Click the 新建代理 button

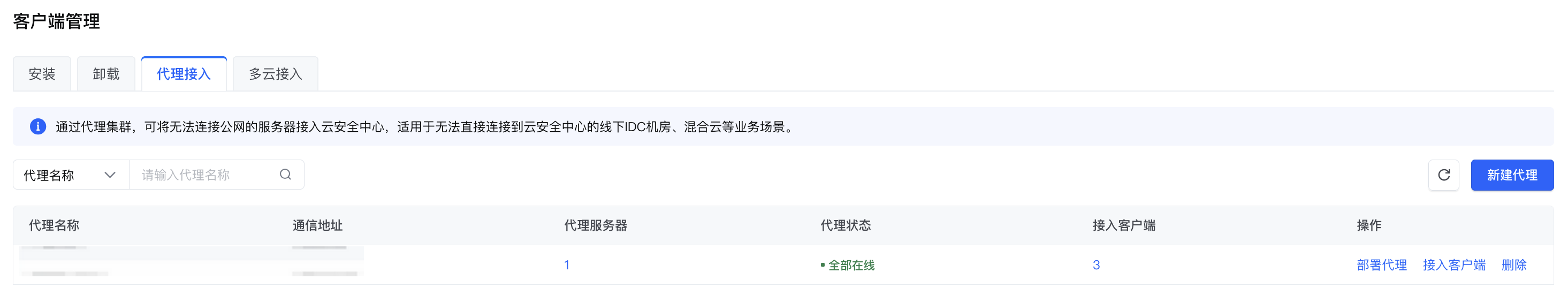[1512, 175]
